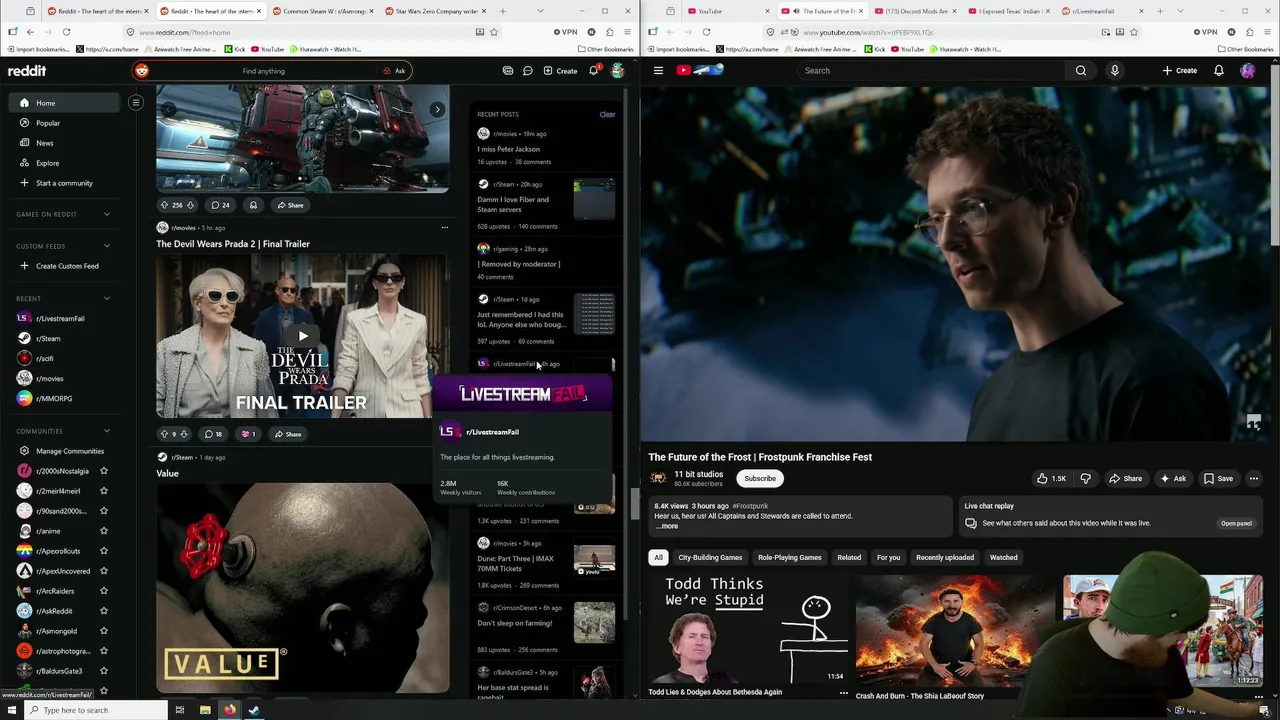Clear Reddit recent posts list
Image resolution: width=1280 pixels, height=720 pixels.
click(x=607, y=114)
